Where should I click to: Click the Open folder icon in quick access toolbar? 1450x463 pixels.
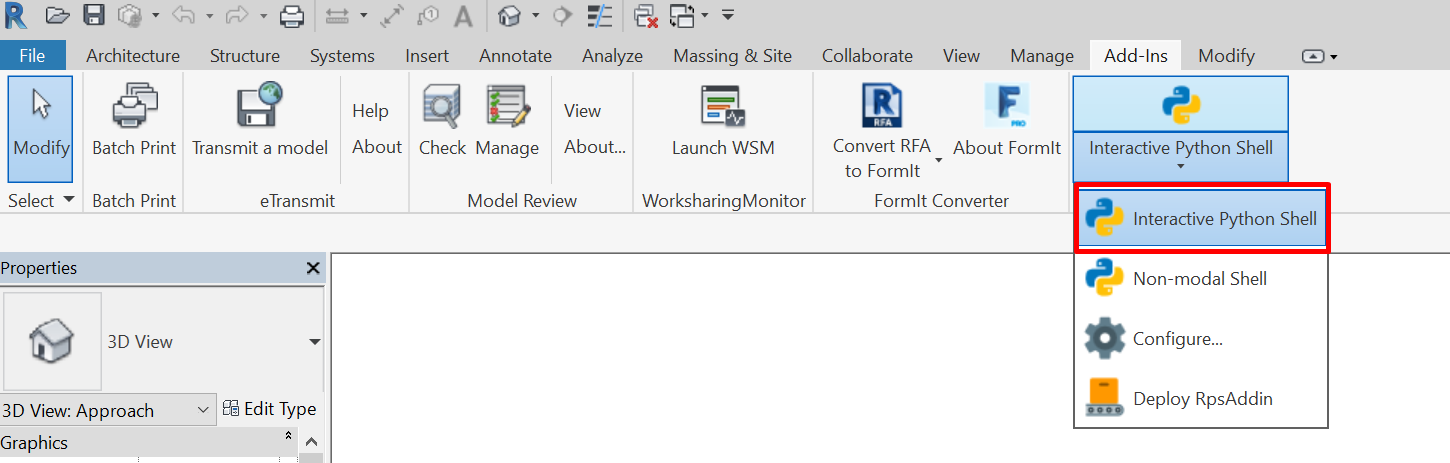58,16
